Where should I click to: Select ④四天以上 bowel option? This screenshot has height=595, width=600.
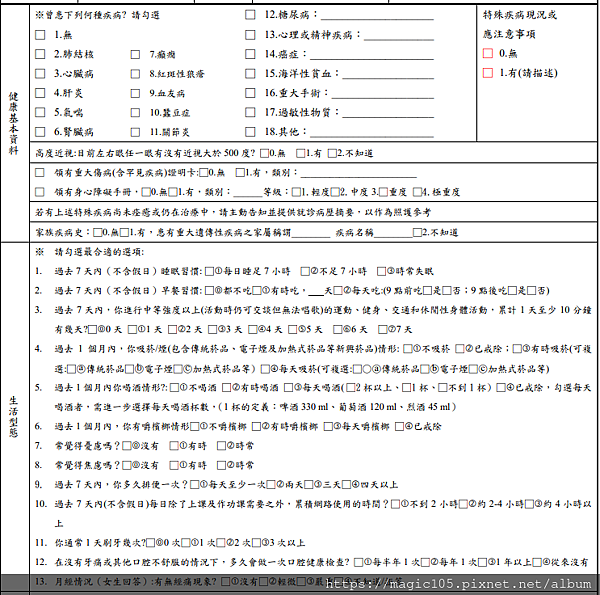coord(346,485)
